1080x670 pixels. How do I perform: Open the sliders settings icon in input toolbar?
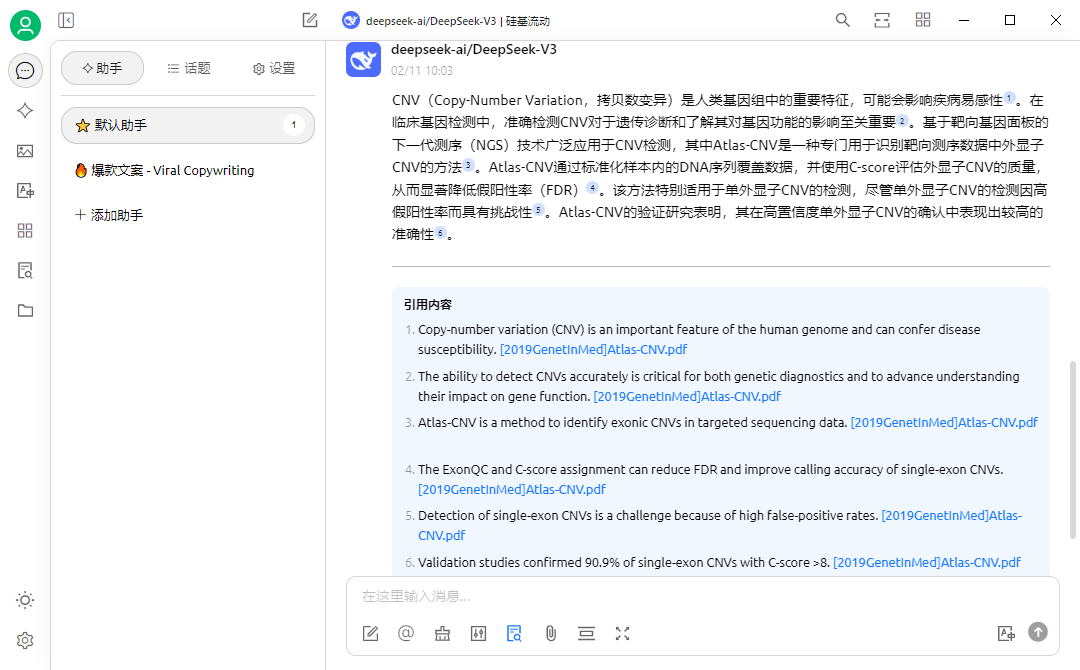[x=479, y=634]
